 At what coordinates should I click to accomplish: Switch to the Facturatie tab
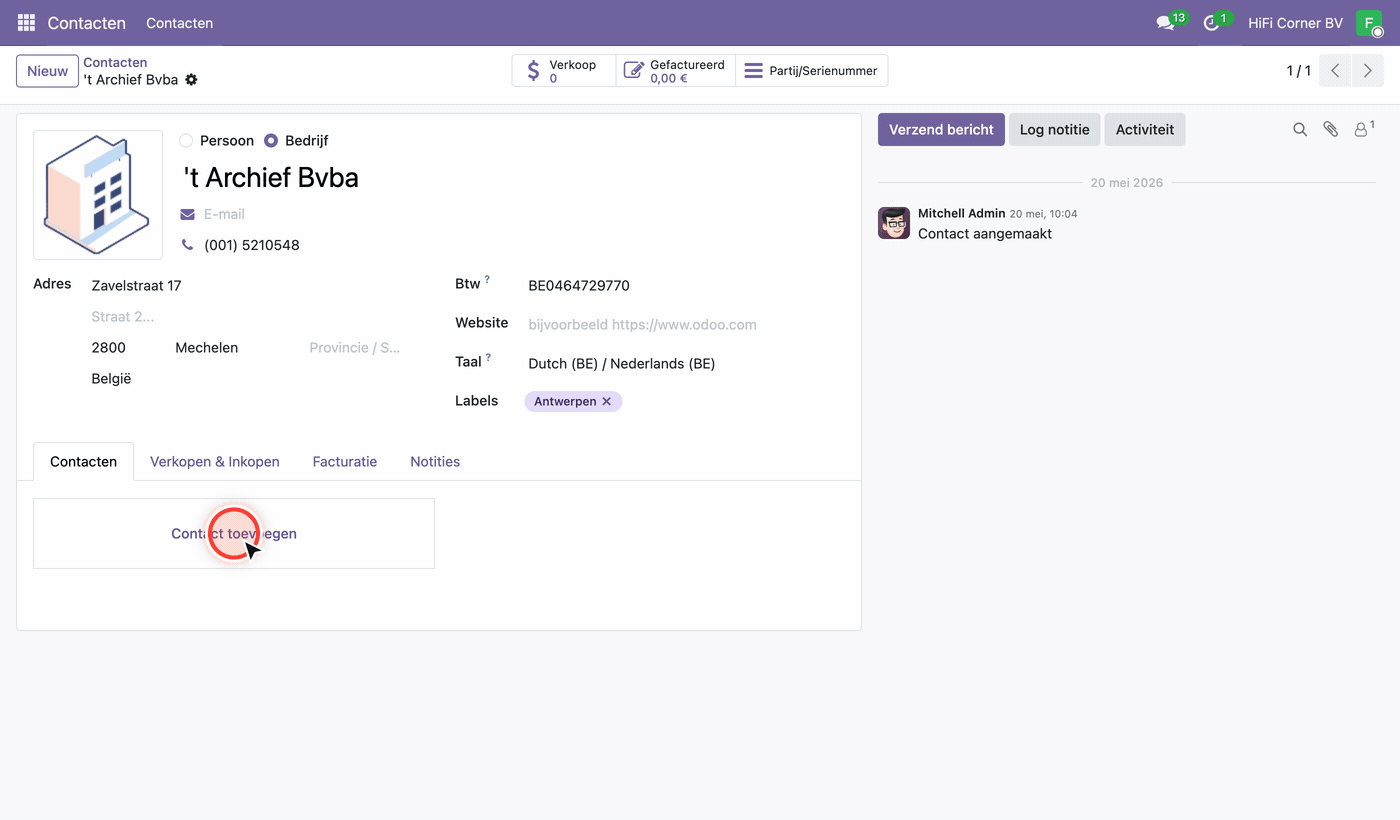click(345, 462)
